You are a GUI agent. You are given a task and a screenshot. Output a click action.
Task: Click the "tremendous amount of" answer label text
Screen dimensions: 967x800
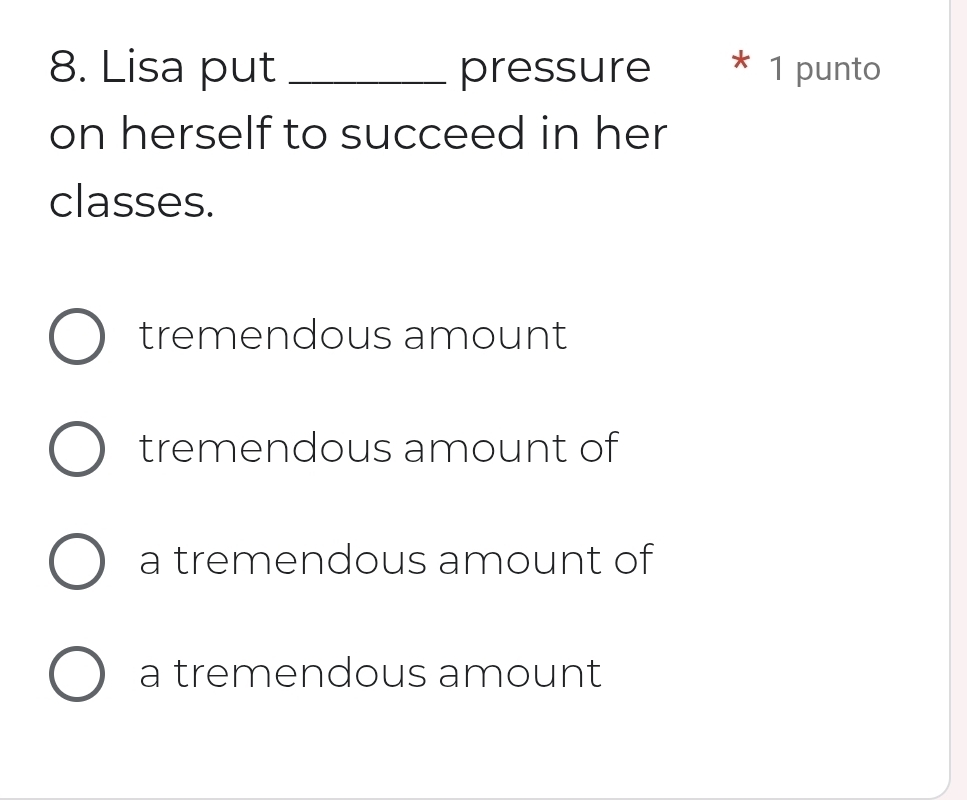click(x=379, y=448)
